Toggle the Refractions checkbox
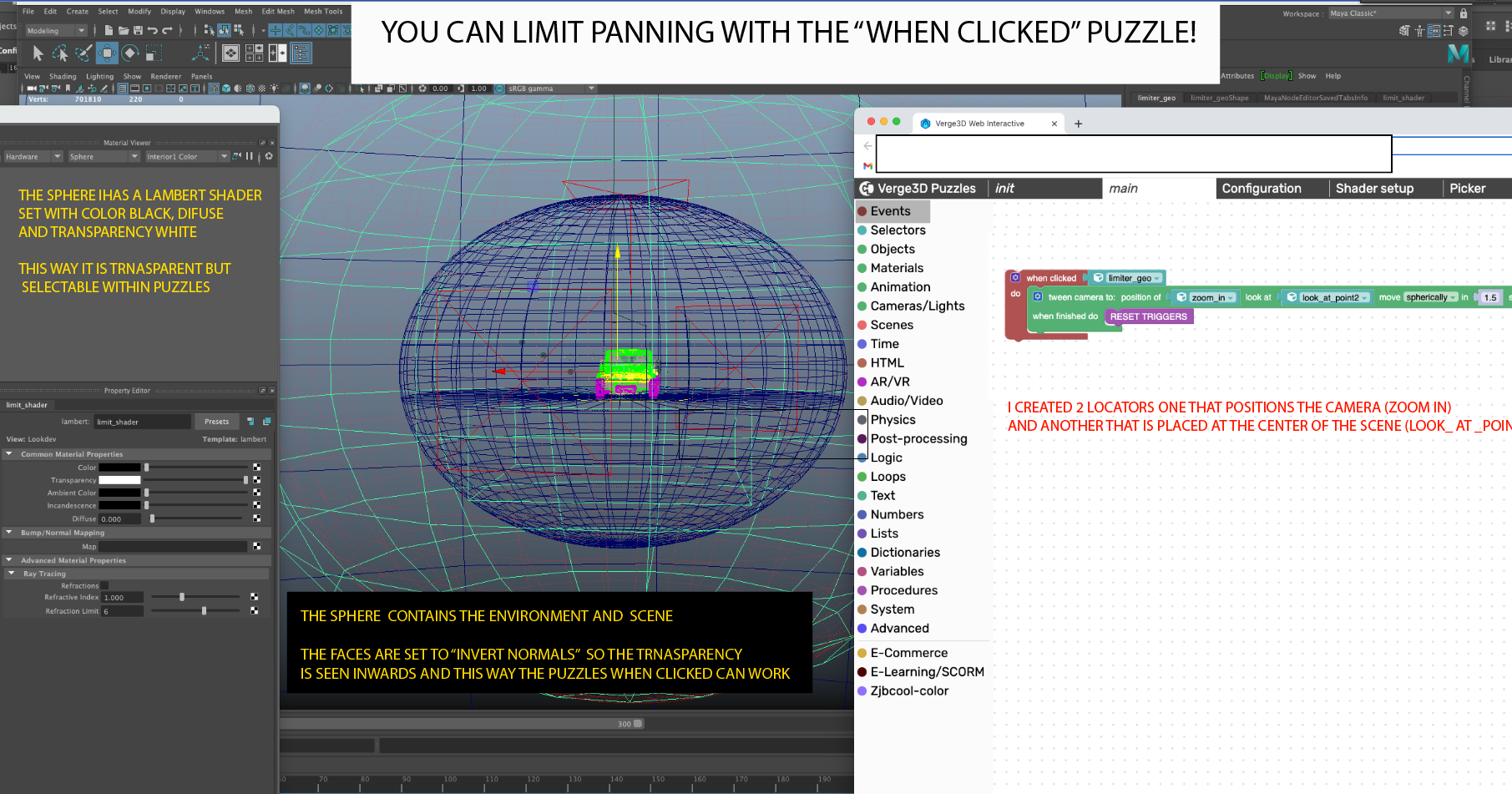This screenshot has width=1512, height=794. [104, 586]
